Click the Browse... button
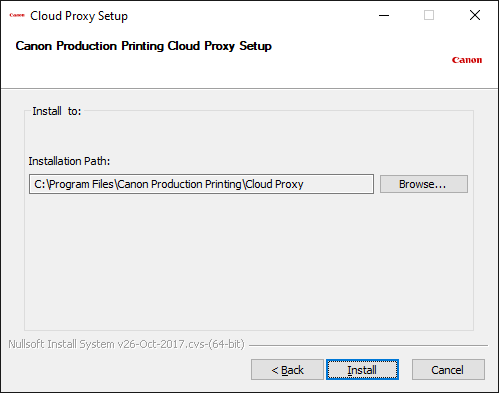The width and height of the screenshot is (499, 393). pyautogui.click(x=424, y=184)
